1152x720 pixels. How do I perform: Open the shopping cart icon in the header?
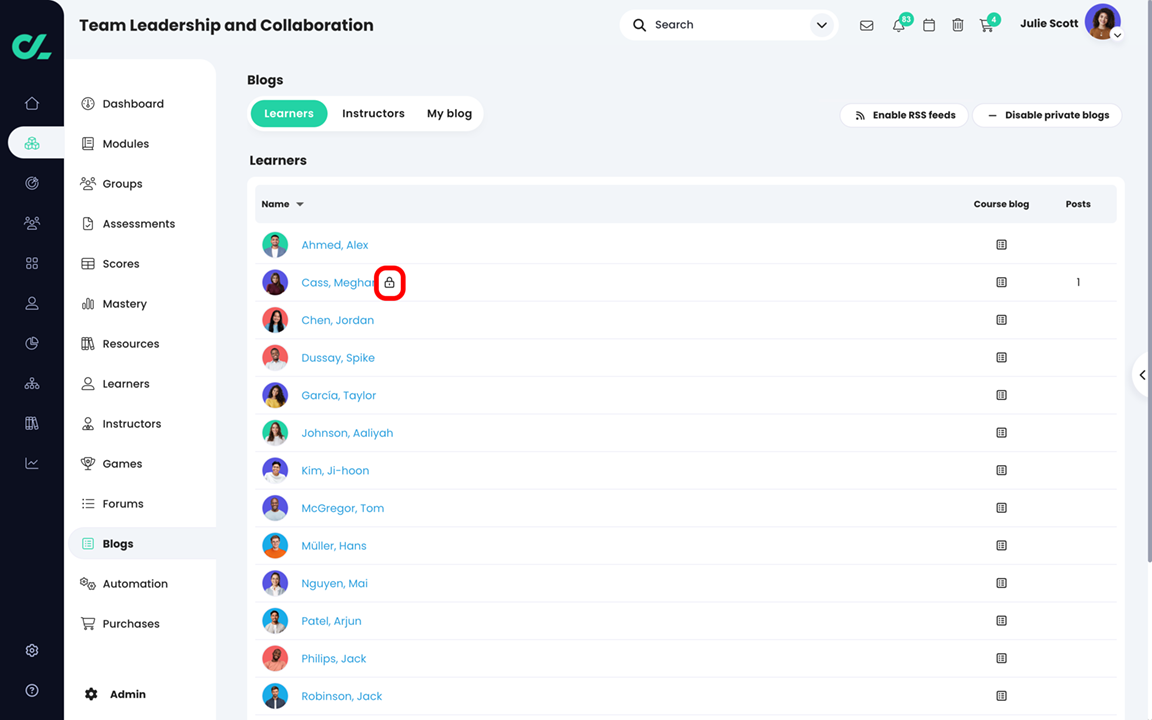pyautogui.click(x=986, y=25)
